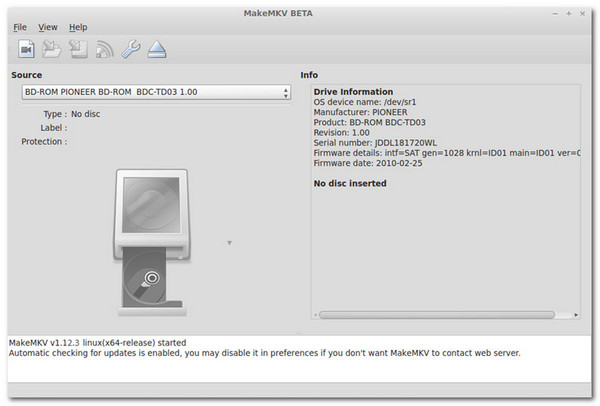Expand the BD-ROM PIONEER source dropdown

pyautogui.click(x=156, y=92)
